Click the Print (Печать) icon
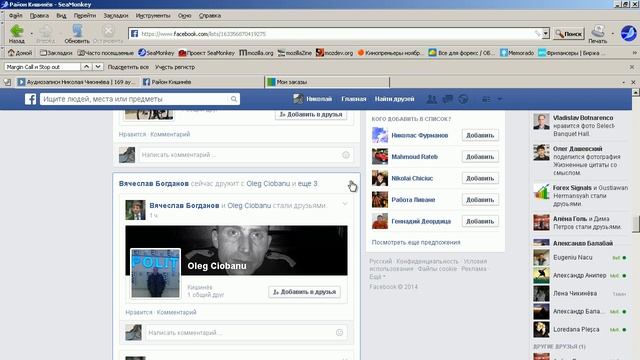Image resolution: width=640 pixels, height=360 pixels. (x=598, y=31)
